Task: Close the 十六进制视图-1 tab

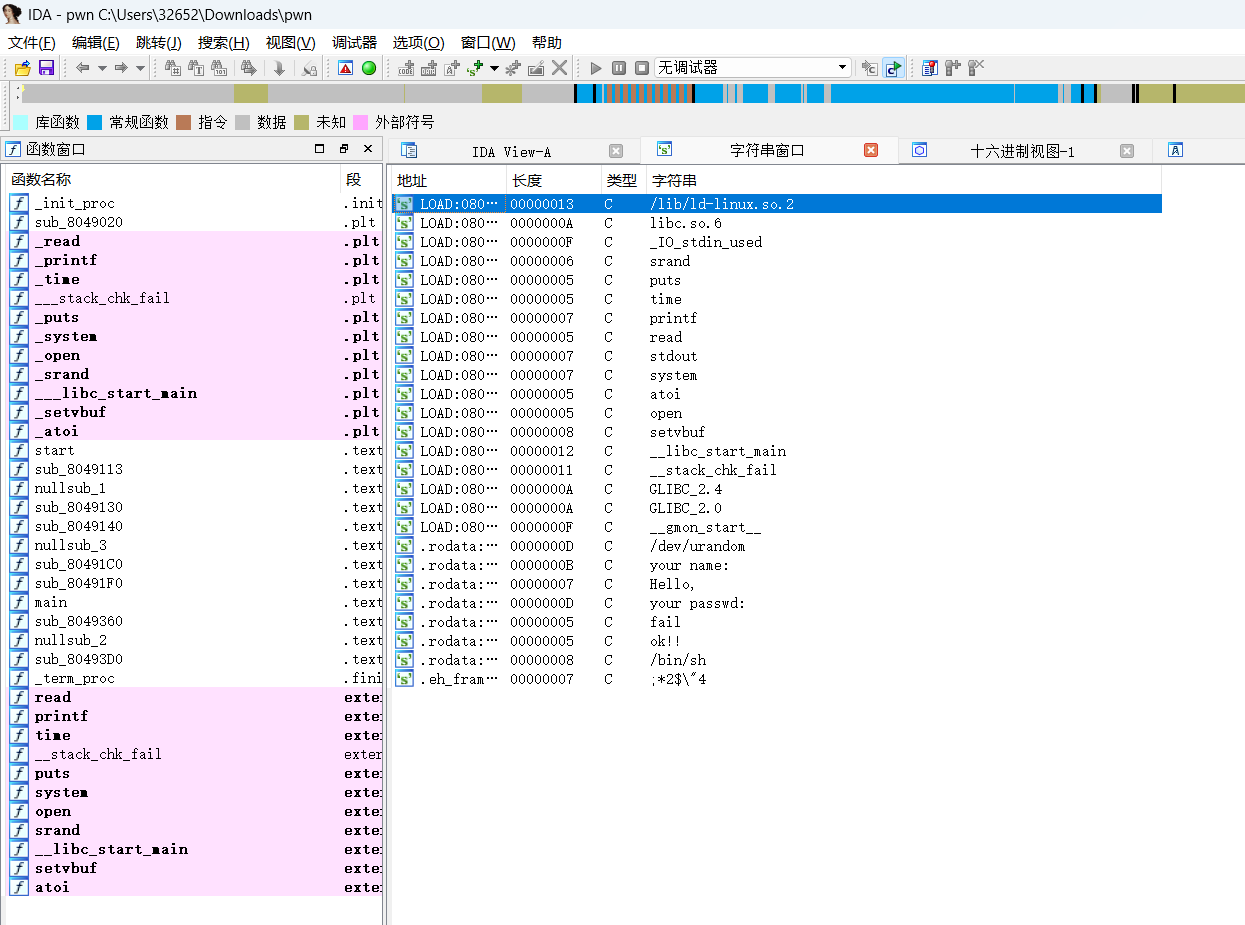Action: (1127, 151)
